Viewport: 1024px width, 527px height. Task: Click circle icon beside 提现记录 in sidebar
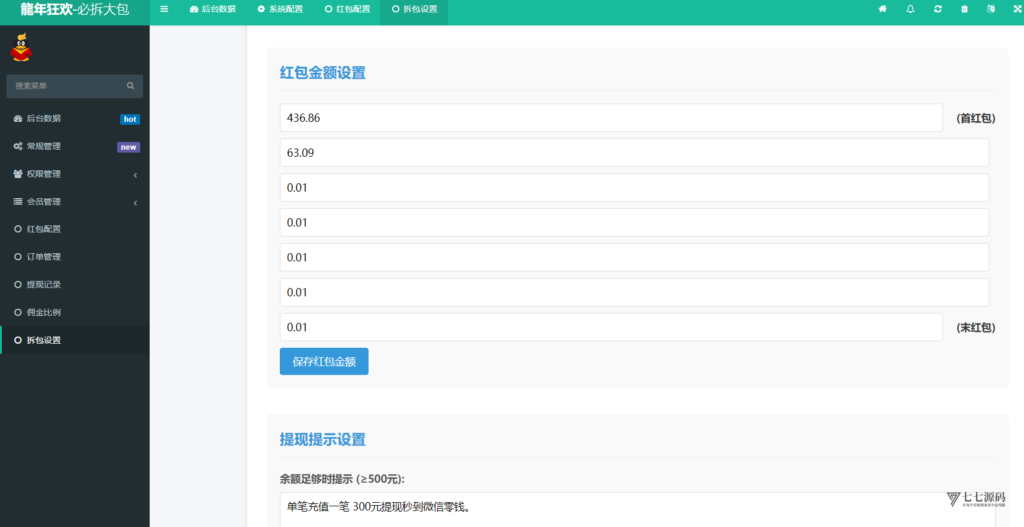tap(18, 285)
